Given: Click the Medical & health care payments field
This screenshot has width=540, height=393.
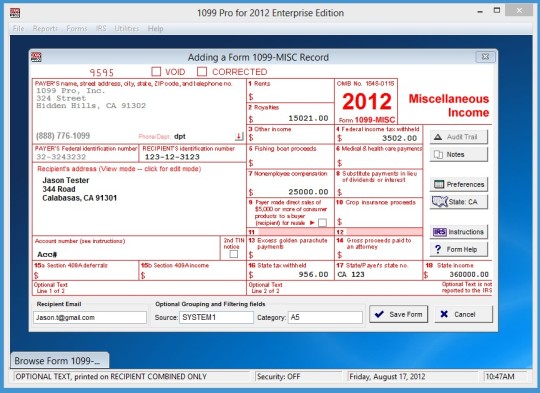Looking at the screenshot, I should point(378,162).
